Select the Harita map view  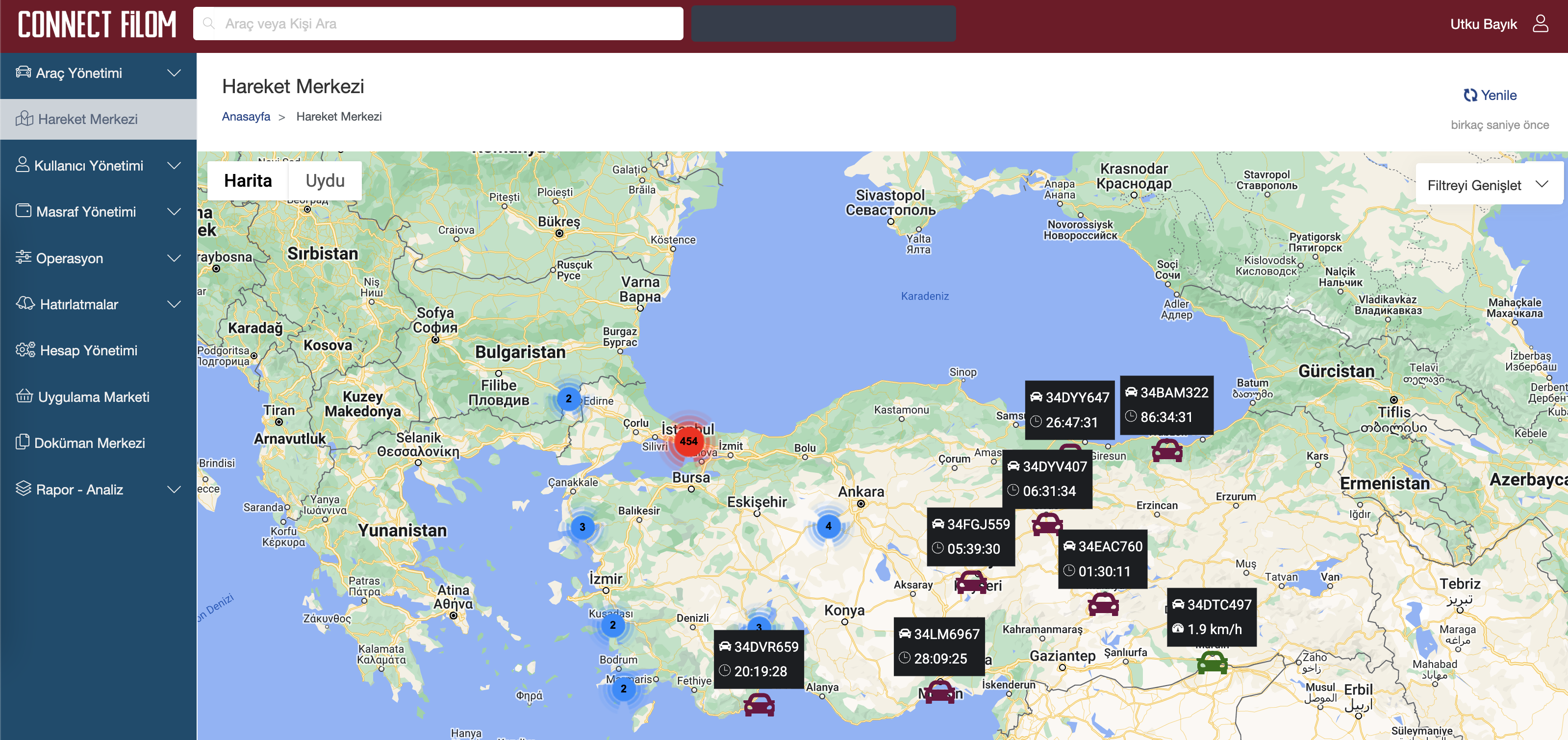pyautogui.click(x=248, y=181)
